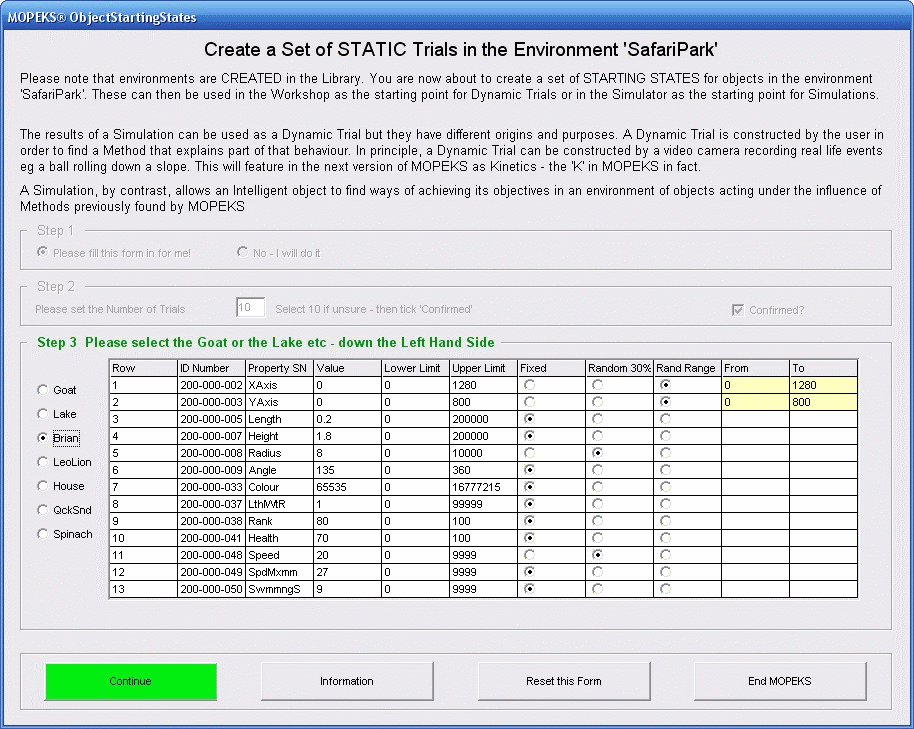
Task: Click the upper limit cell '16777215'
Action: pyautogui.click(x=483, y=487)
